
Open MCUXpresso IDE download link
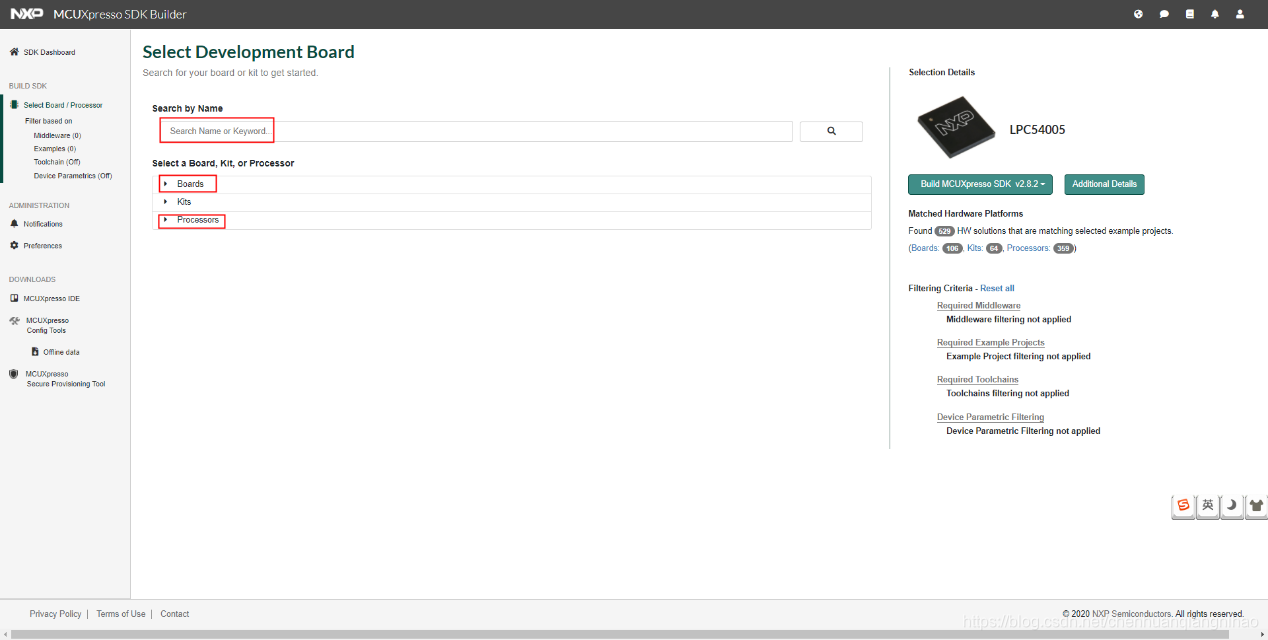[52, 299]
